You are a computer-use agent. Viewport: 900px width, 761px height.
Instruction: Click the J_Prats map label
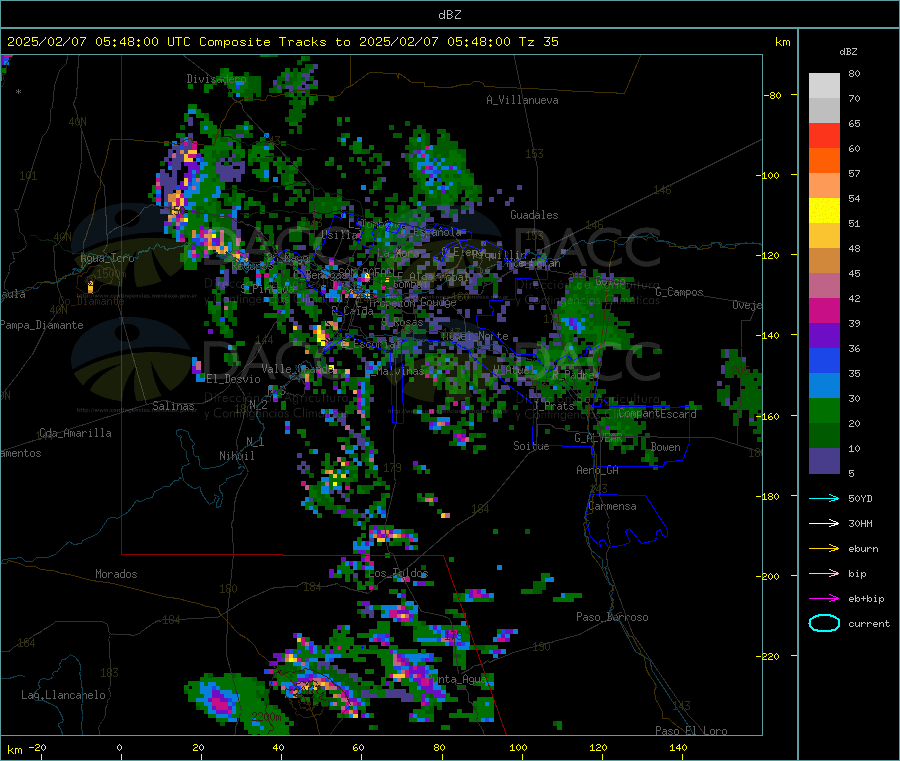(554, 405)
